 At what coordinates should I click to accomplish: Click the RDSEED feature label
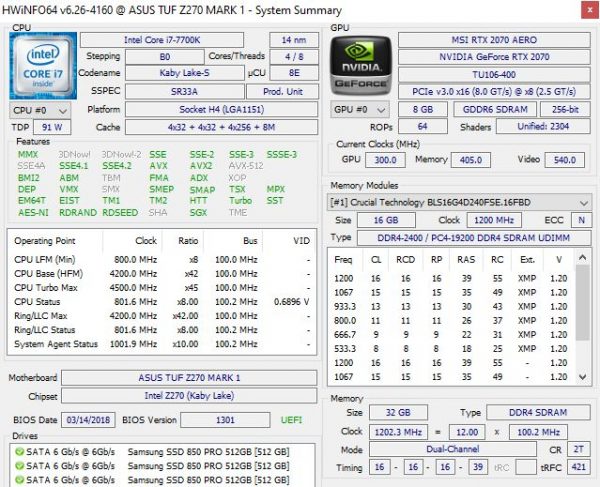coord(120,212)
